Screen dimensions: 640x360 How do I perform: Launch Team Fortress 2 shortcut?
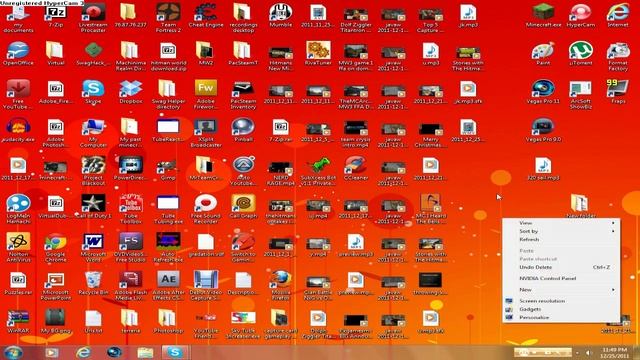[x=168, y=13]
